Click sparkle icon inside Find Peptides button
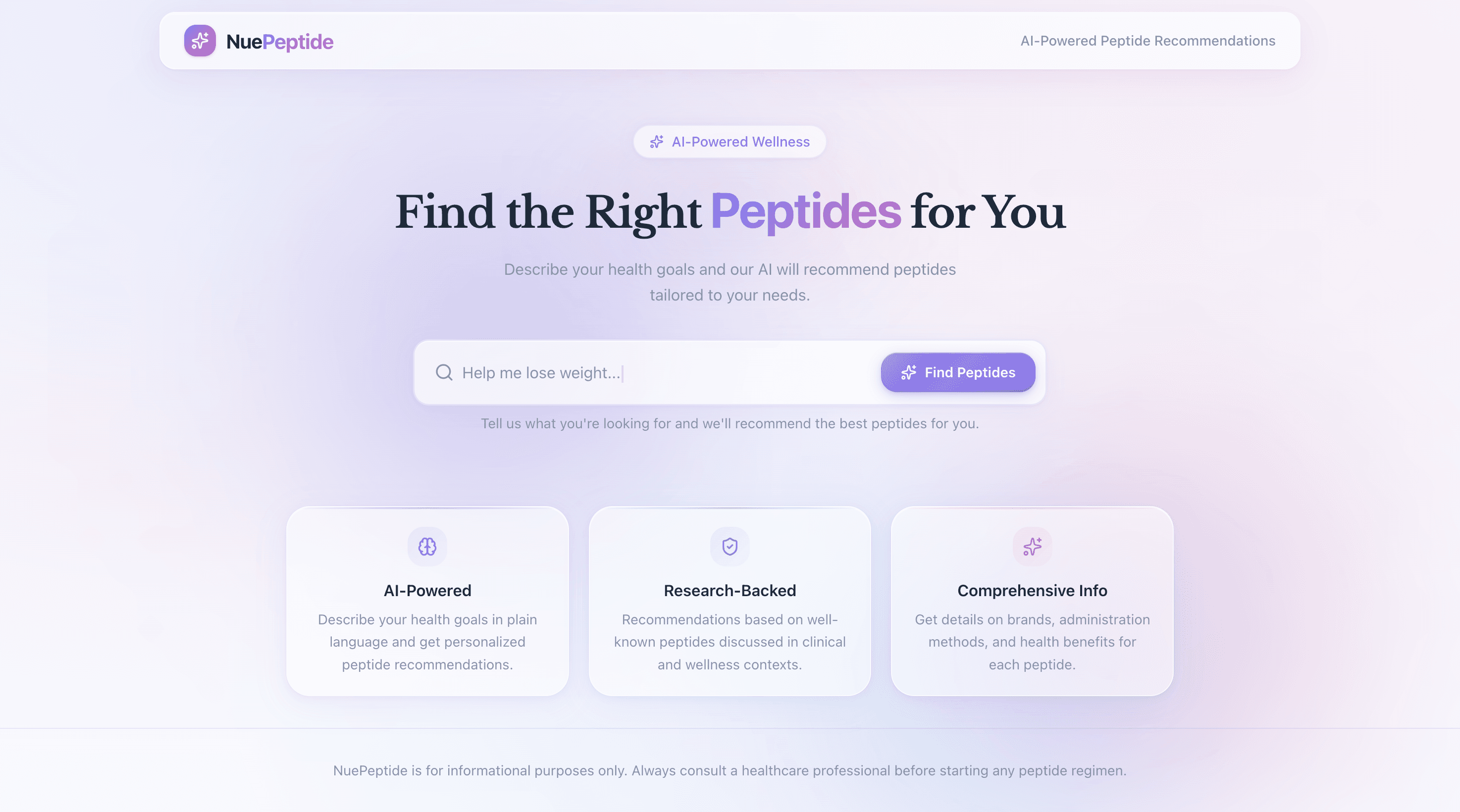Screen dimensions: 1460x812 coord(908,372)
